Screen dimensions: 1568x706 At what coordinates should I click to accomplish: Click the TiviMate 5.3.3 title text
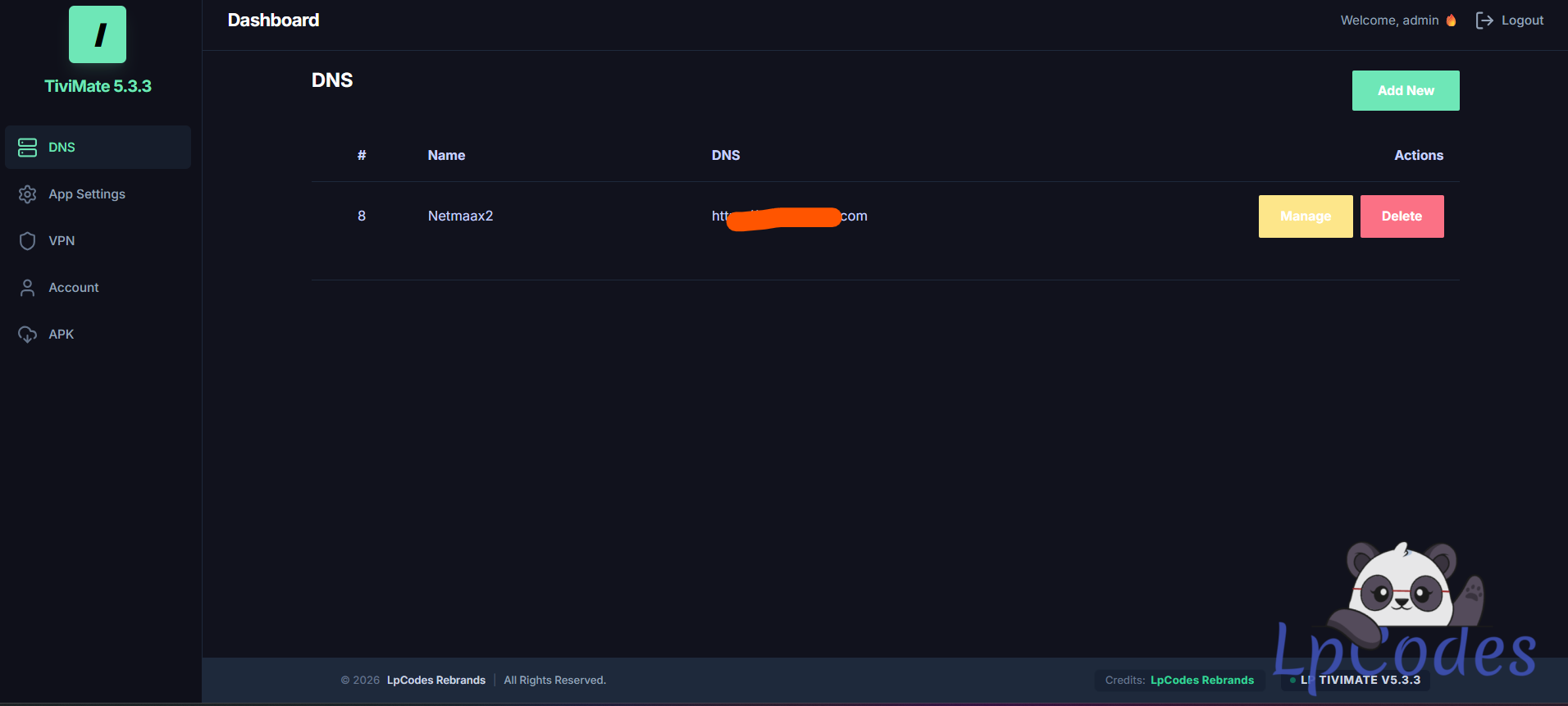[98, 86]
